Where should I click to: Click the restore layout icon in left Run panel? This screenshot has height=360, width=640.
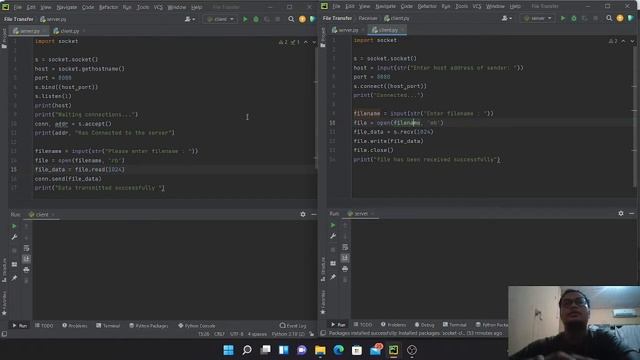click(x=14, y=264)
